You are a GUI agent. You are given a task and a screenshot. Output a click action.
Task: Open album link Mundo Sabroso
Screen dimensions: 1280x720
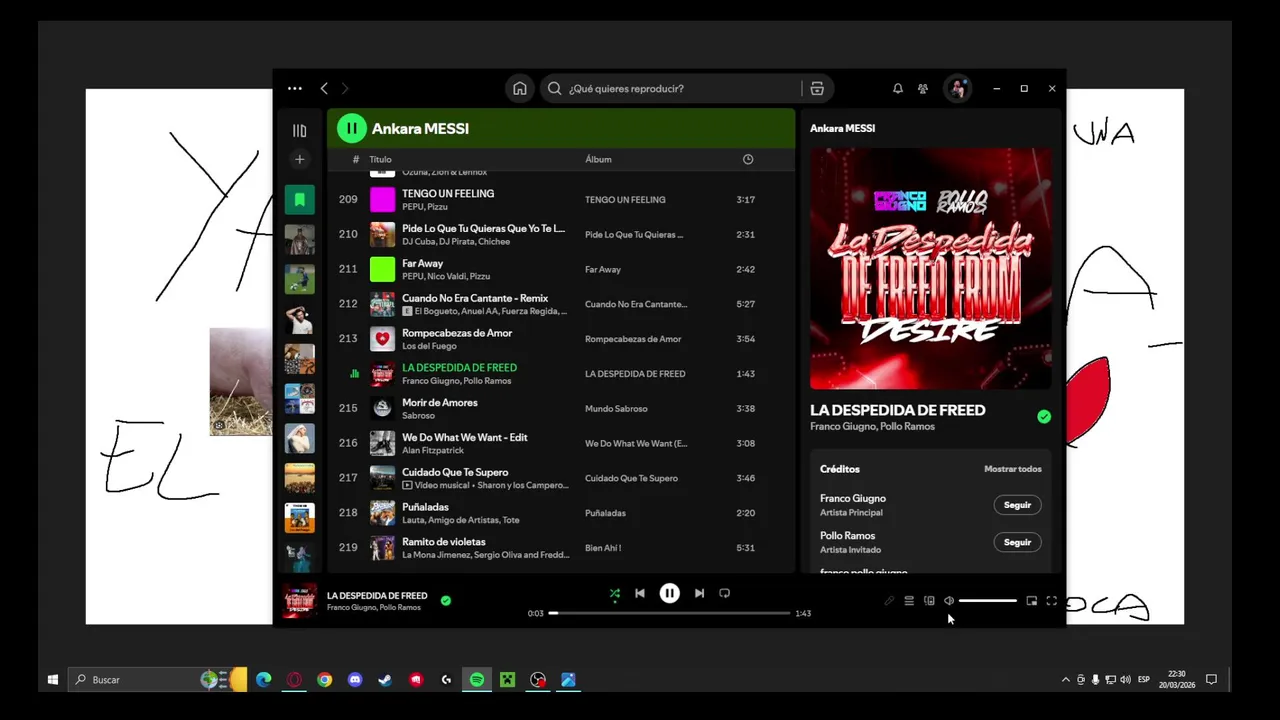616,409
